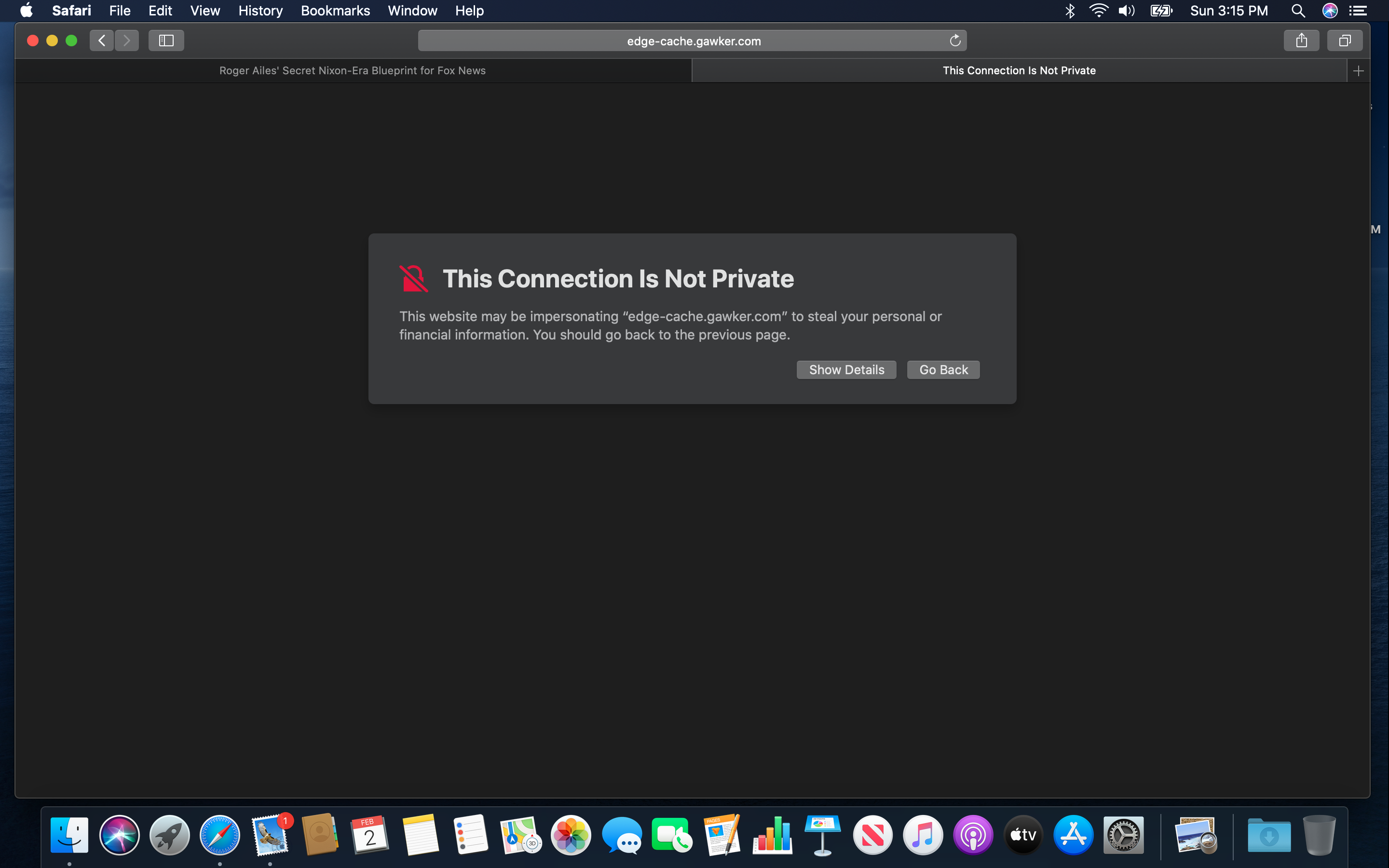Open the volume control in menu bar
This screenshot has width=1389, height=868.
tap(1126, 10)
